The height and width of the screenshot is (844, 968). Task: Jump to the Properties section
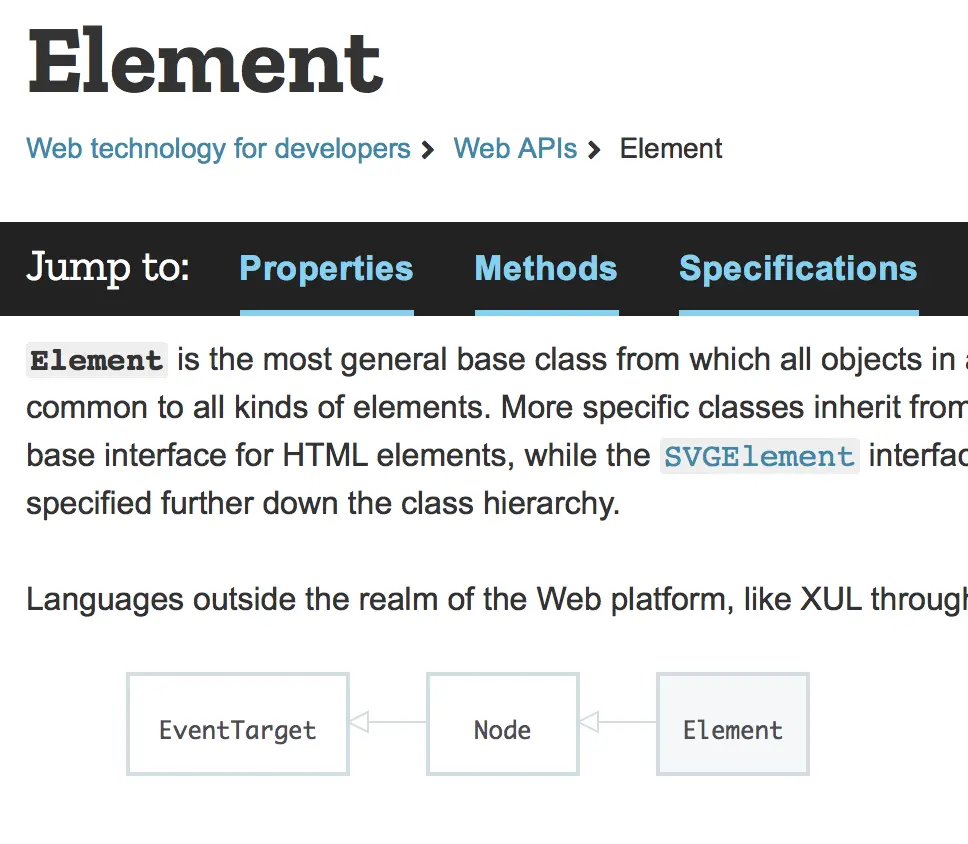(326, 268)
